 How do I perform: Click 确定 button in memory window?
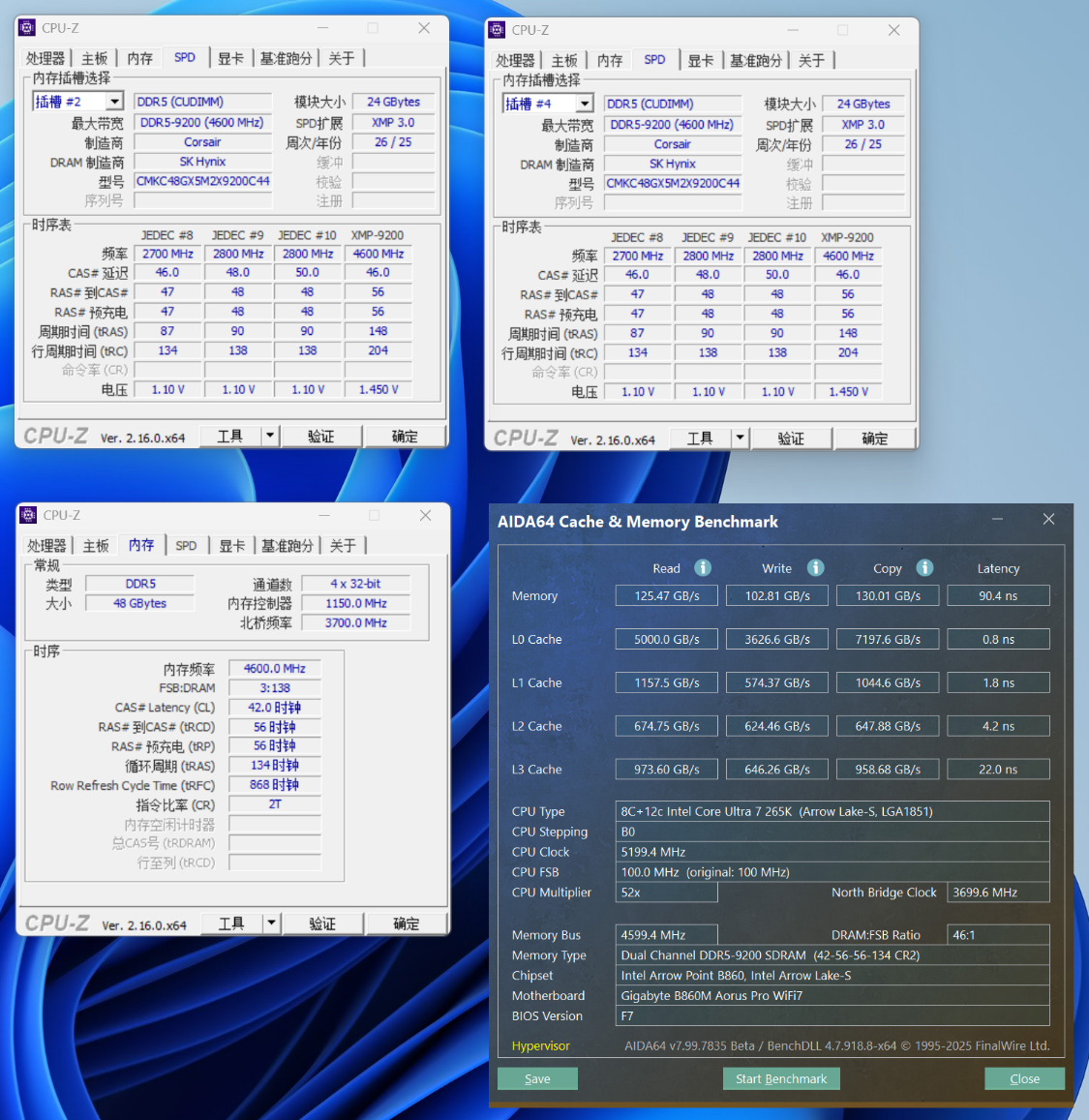click(x=407, y=923)
